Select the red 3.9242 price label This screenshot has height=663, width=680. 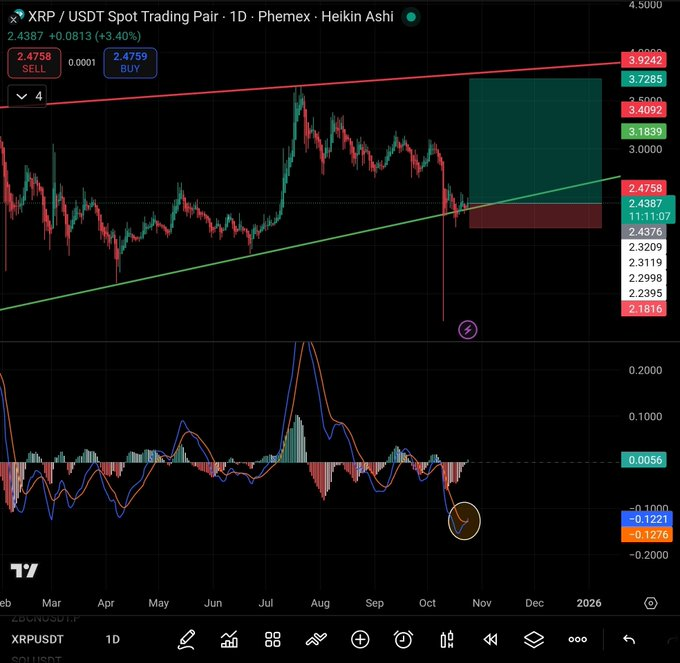pyautogui.click(x=643, y=59)
